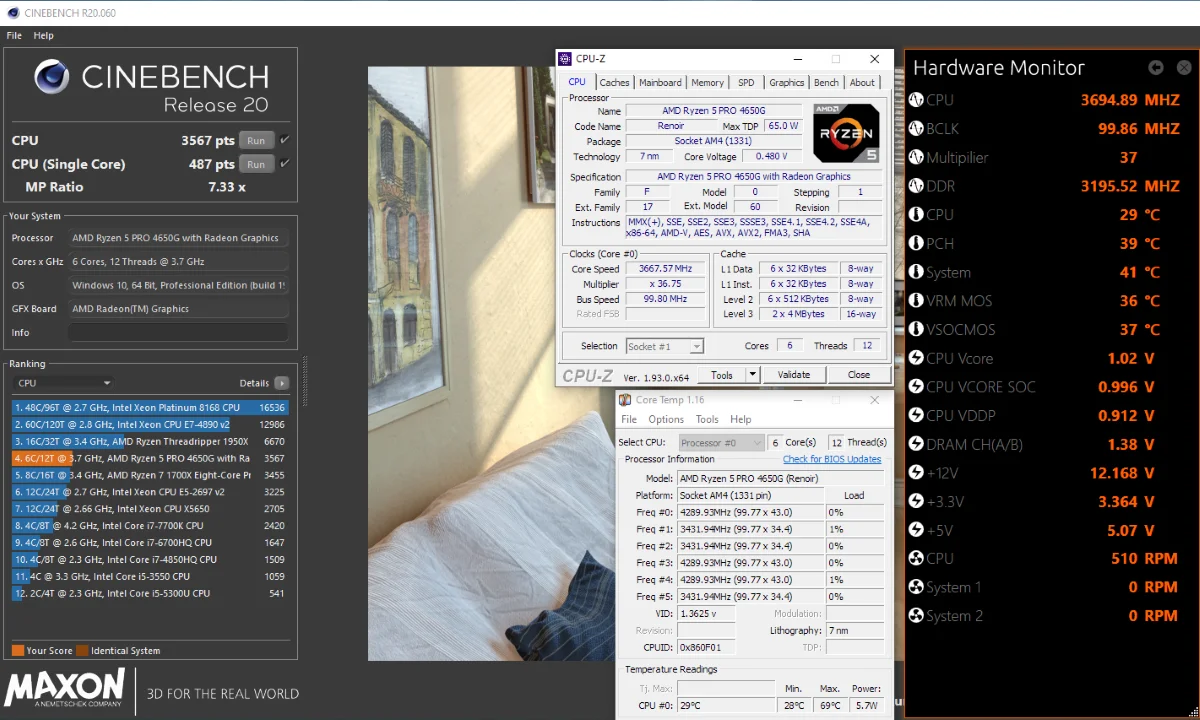Click the thermometer icon next to VSOCMOS
The image size is (1200, 720).
(917, 329)
